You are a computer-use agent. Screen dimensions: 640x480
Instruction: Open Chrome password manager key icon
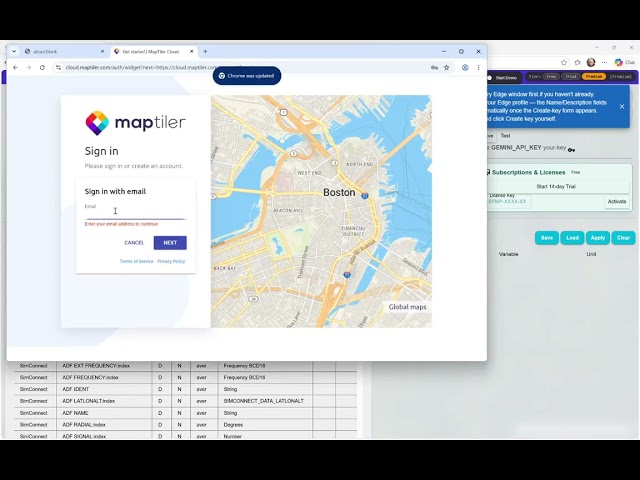click(x=434, y=68)
